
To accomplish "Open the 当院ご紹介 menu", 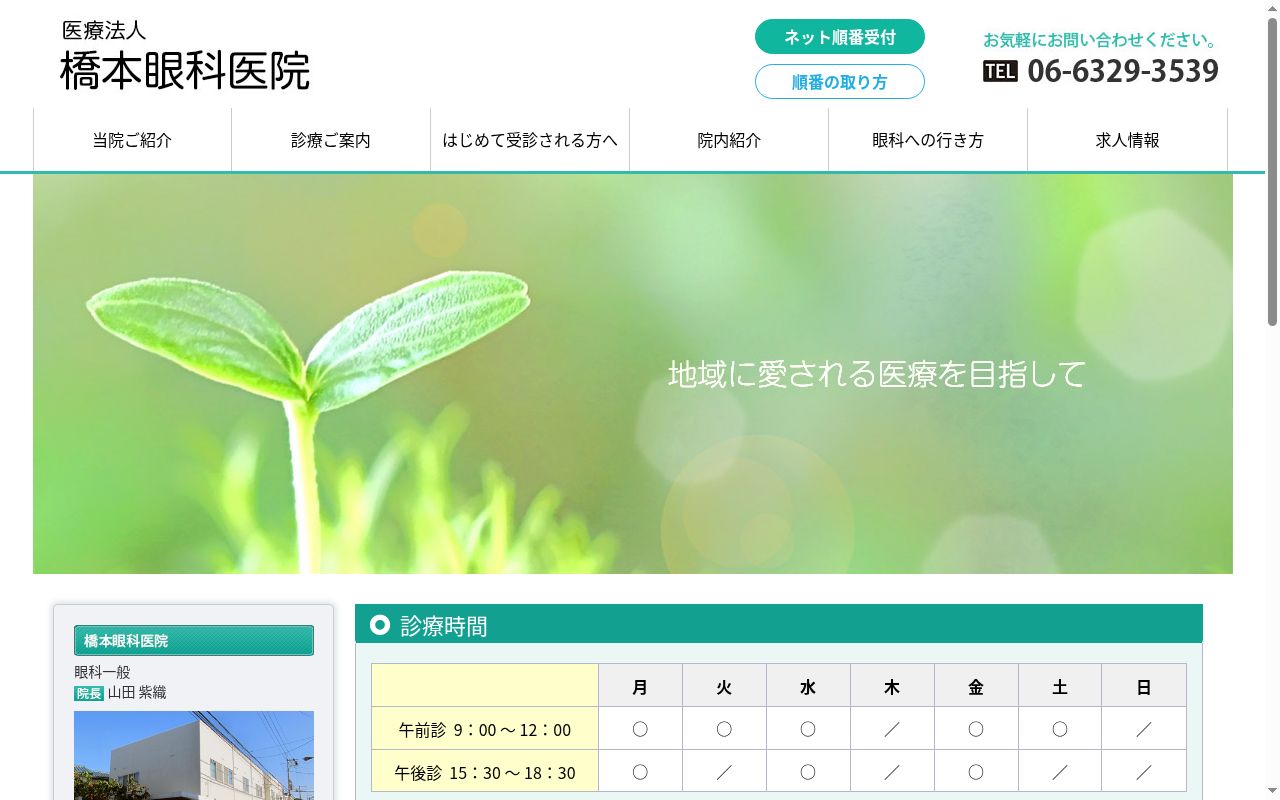I will pyautogui.click(x=132, y=140).
